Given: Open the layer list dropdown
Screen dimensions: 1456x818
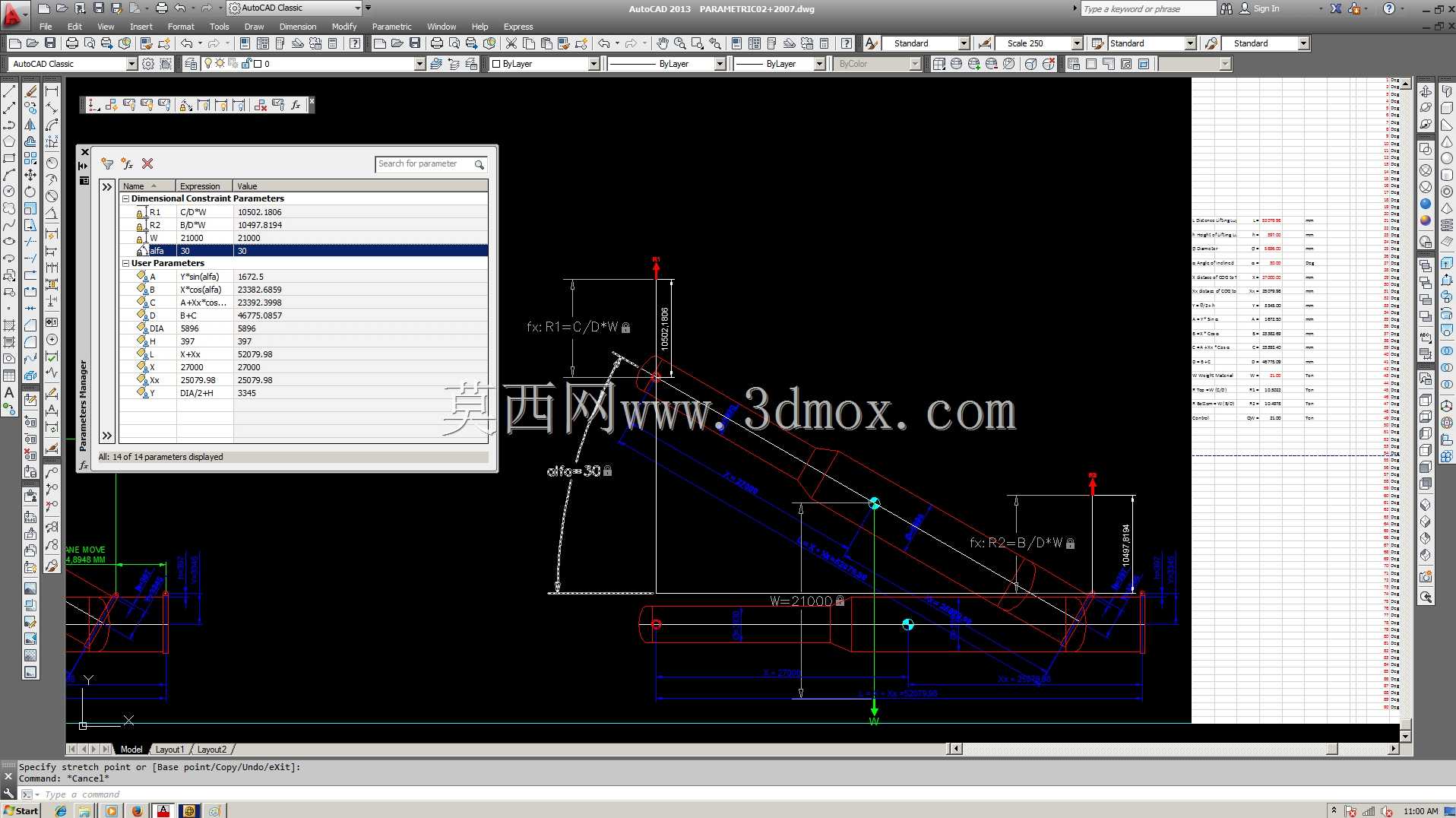Looking at the screenshot, I should pyautogui.click(x=419, y=64).
